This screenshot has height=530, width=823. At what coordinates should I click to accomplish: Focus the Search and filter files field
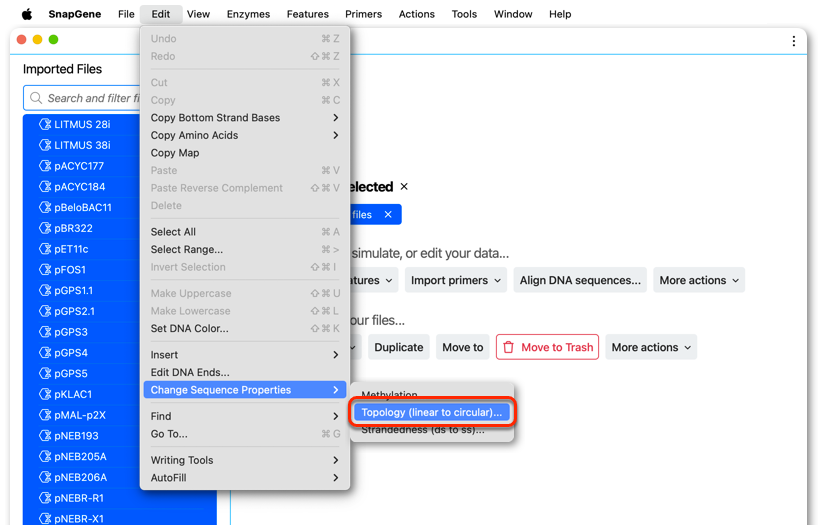82,98
